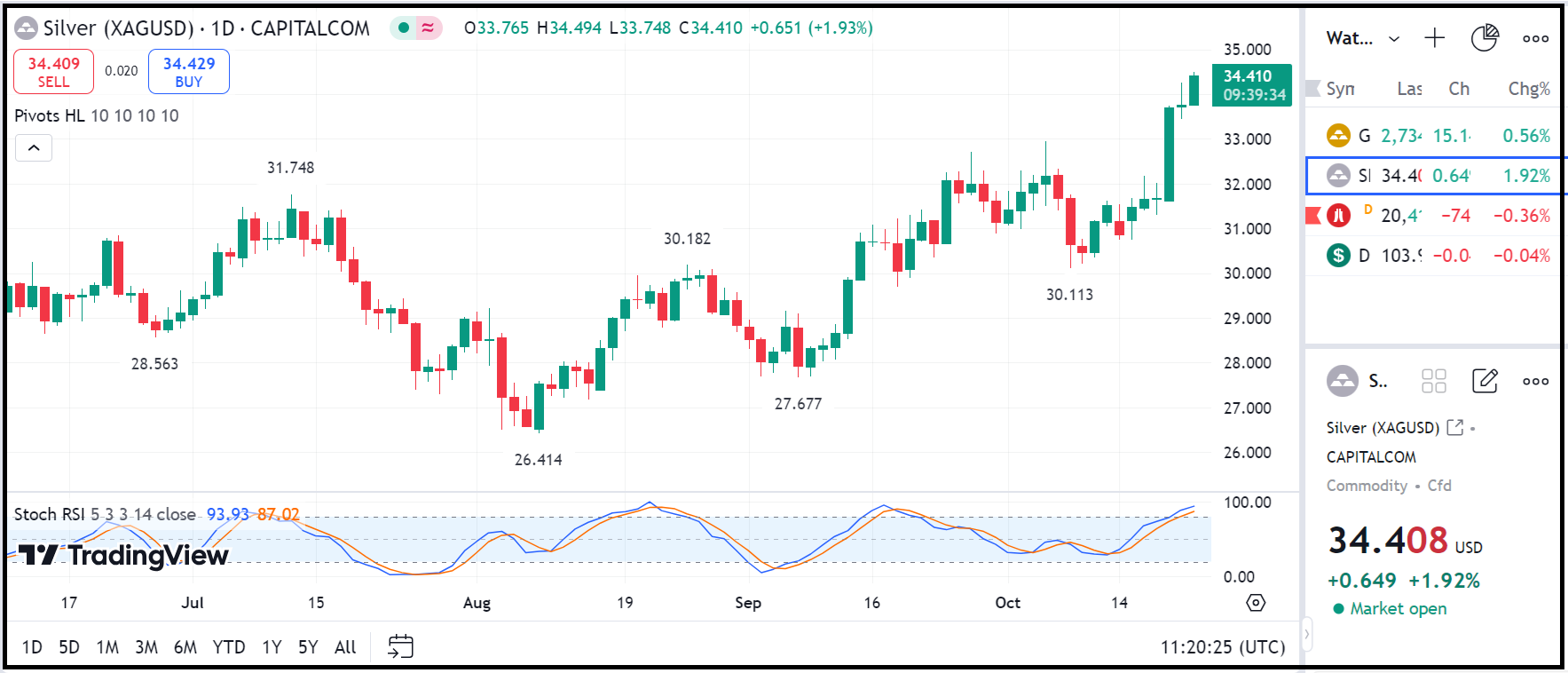
Task: Open the Silver symbol external link icon
Action: [x=1454, y=427]
